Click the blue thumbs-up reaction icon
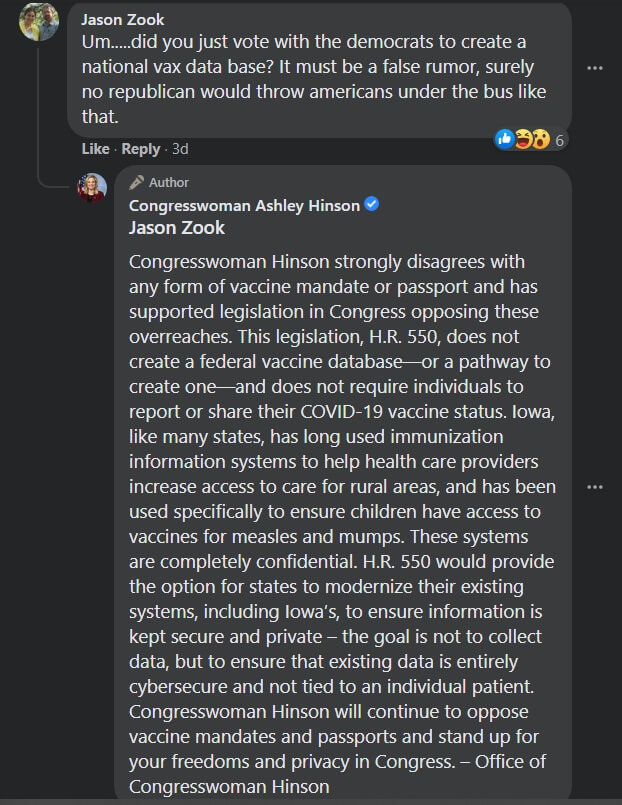 [505, 139]
